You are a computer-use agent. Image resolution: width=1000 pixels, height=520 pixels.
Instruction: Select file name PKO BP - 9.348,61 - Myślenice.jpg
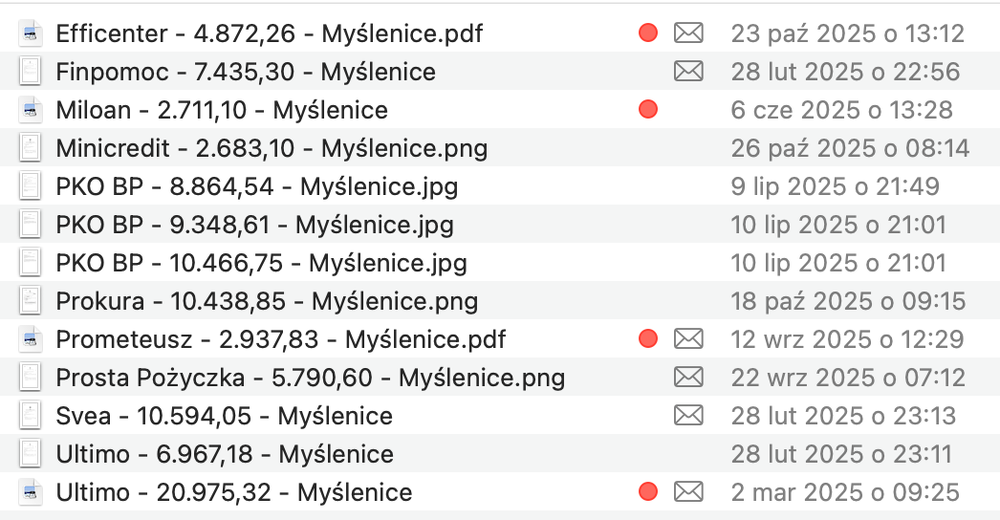click(255, 225)
